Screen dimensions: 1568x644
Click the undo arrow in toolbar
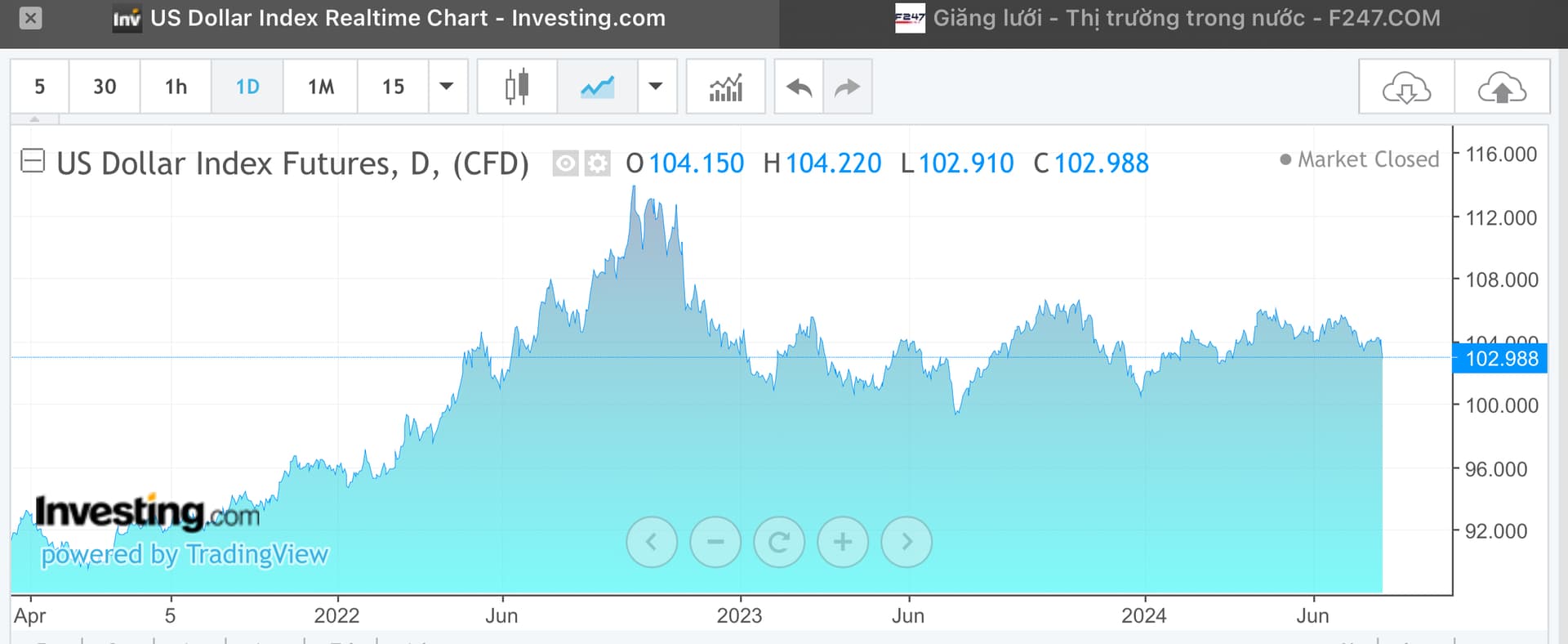click(x=799, y=87)
